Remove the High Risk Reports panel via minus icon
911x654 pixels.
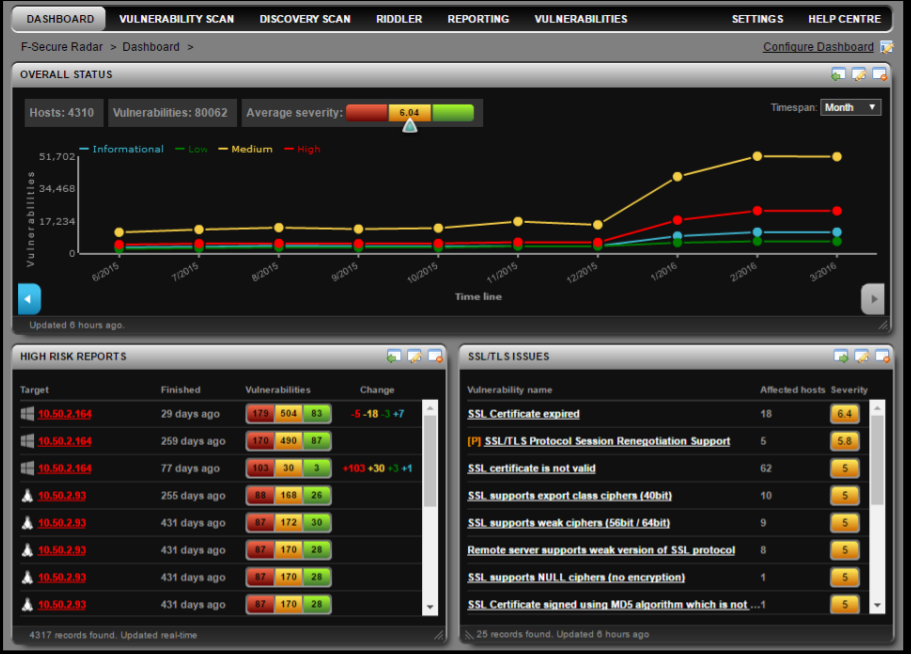pos(435,356)
